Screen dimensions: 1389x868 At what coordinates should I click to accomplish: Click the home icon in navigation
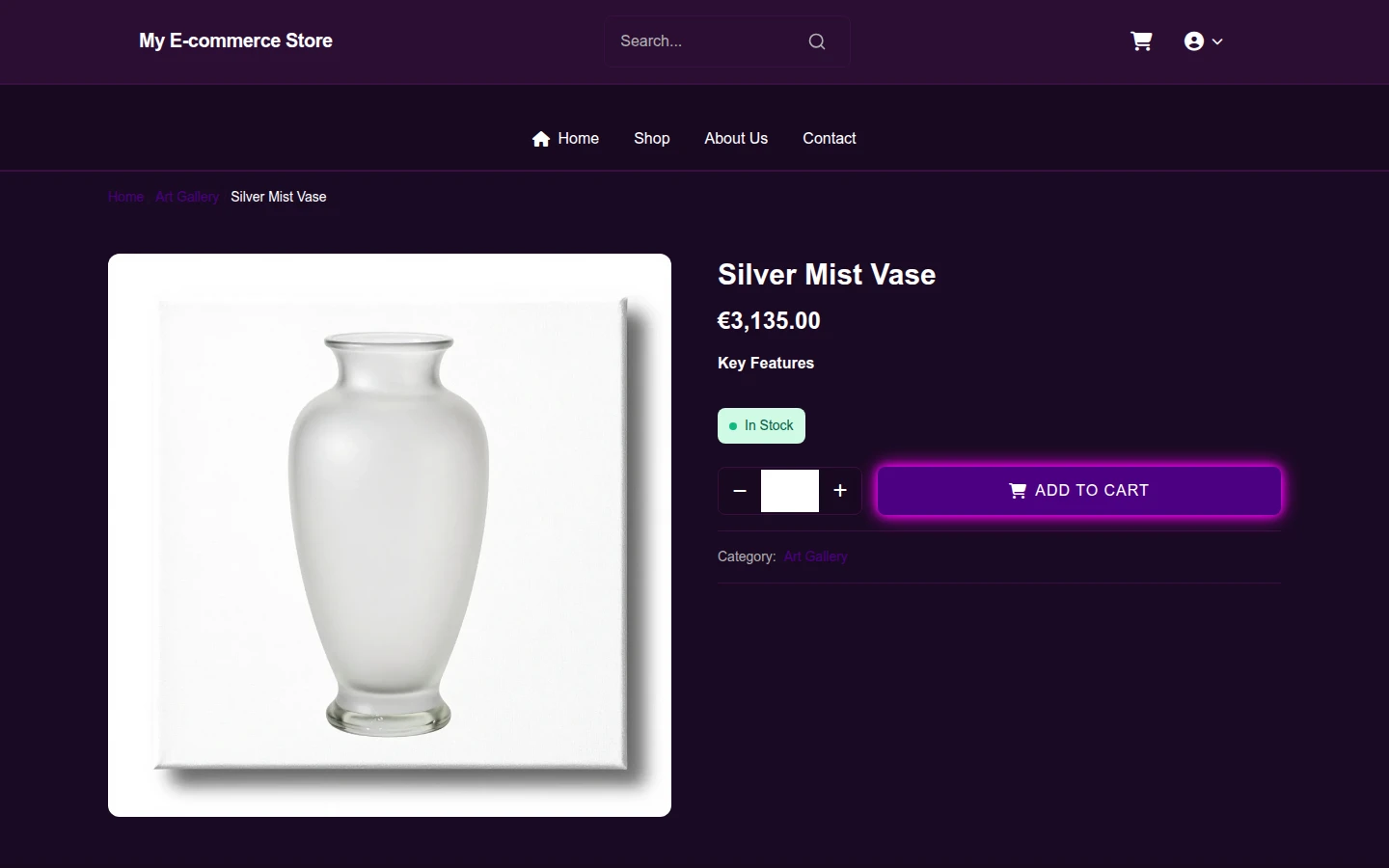pos(541,139)
